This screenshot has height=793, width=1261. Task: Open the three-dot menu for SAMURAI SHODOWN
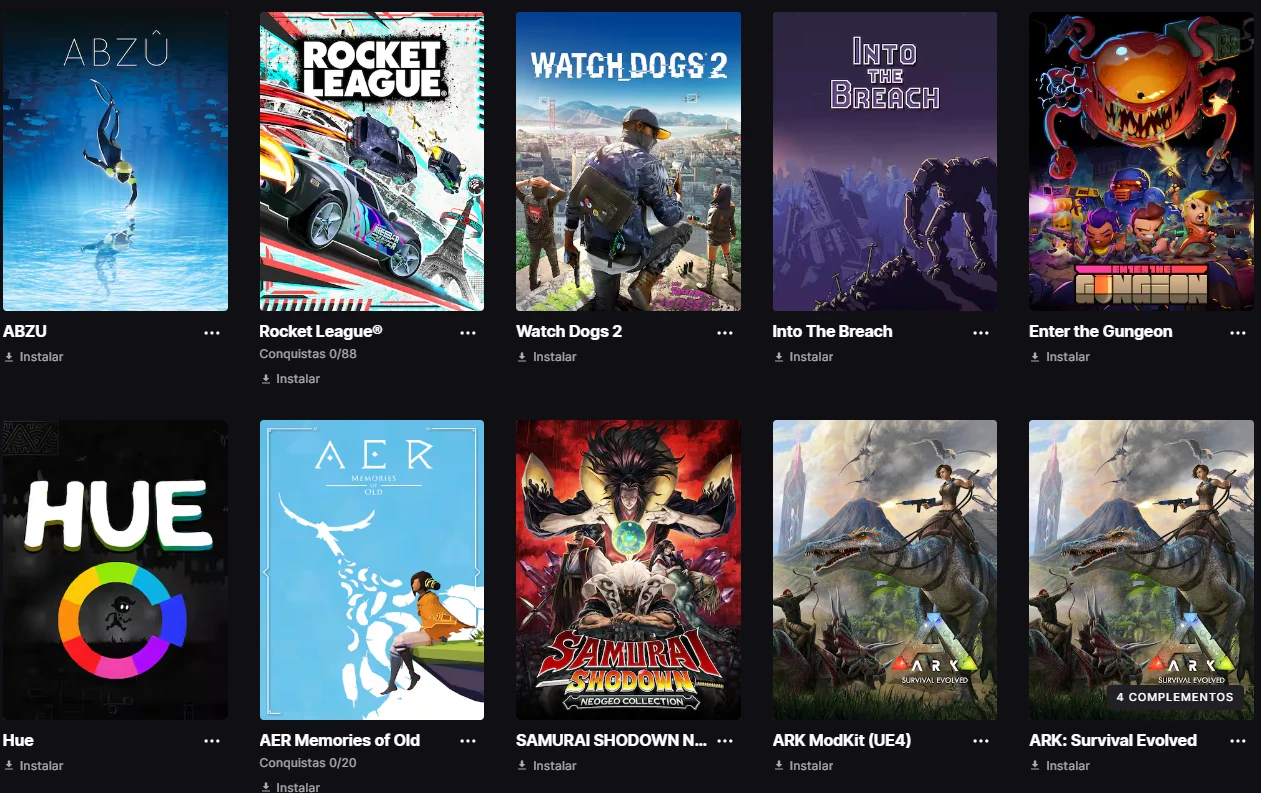coord(725,741)
